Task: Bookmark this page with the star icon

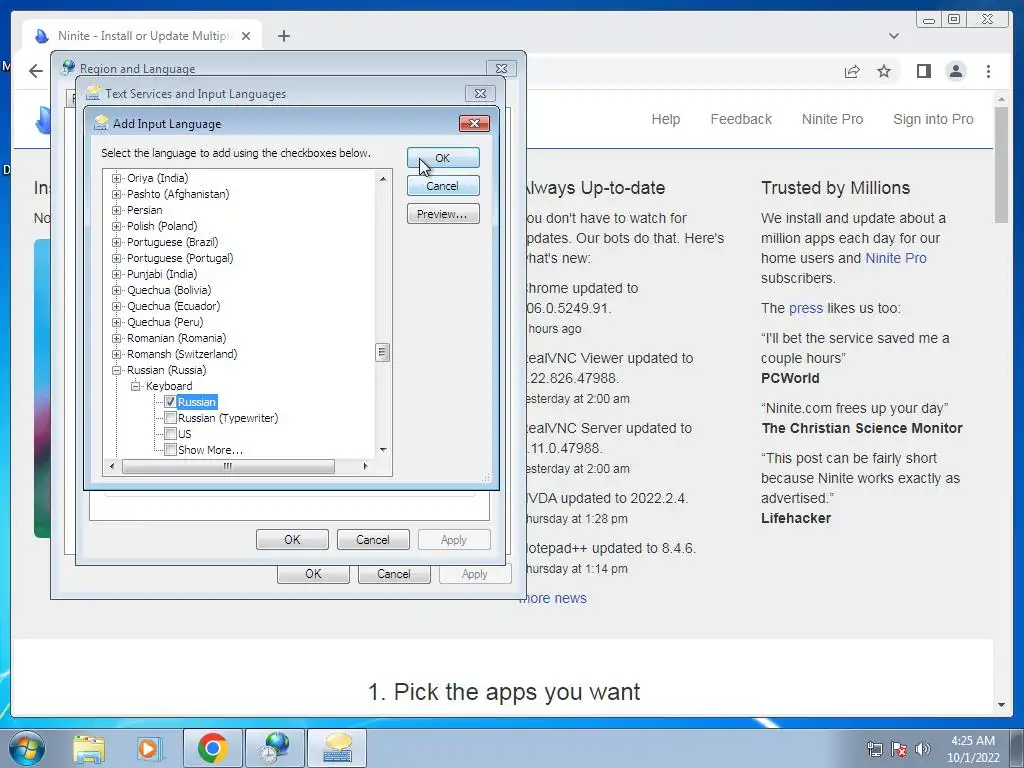Action: 884,71
